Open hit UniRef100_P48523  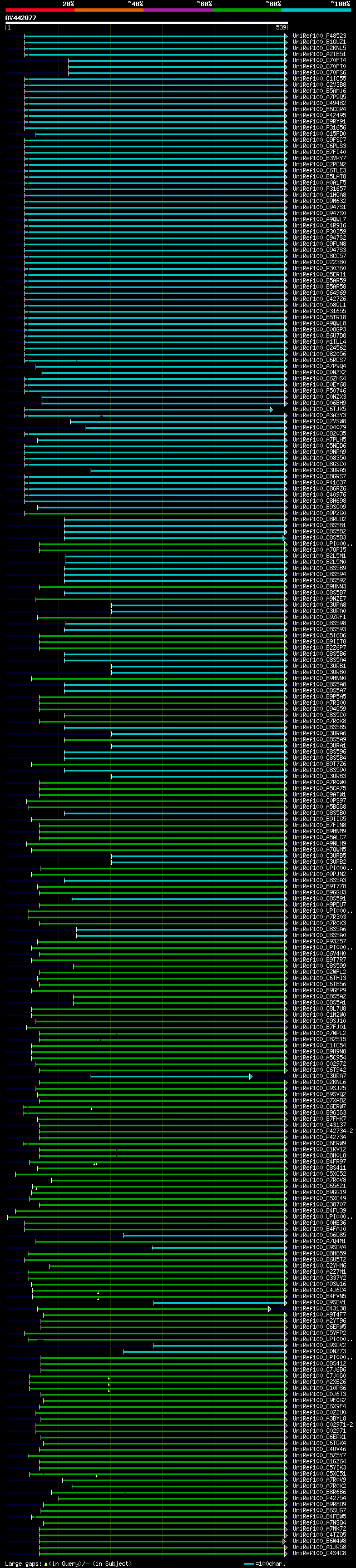pos(319,36)
